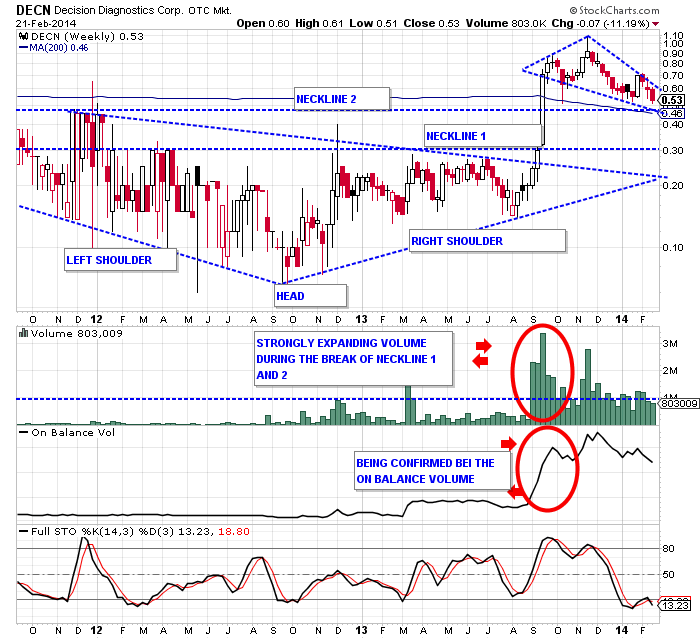Screen dimensions: 700x639
Task: Click the 0.46 moving-average price tag
Action: tap(673, 113)
